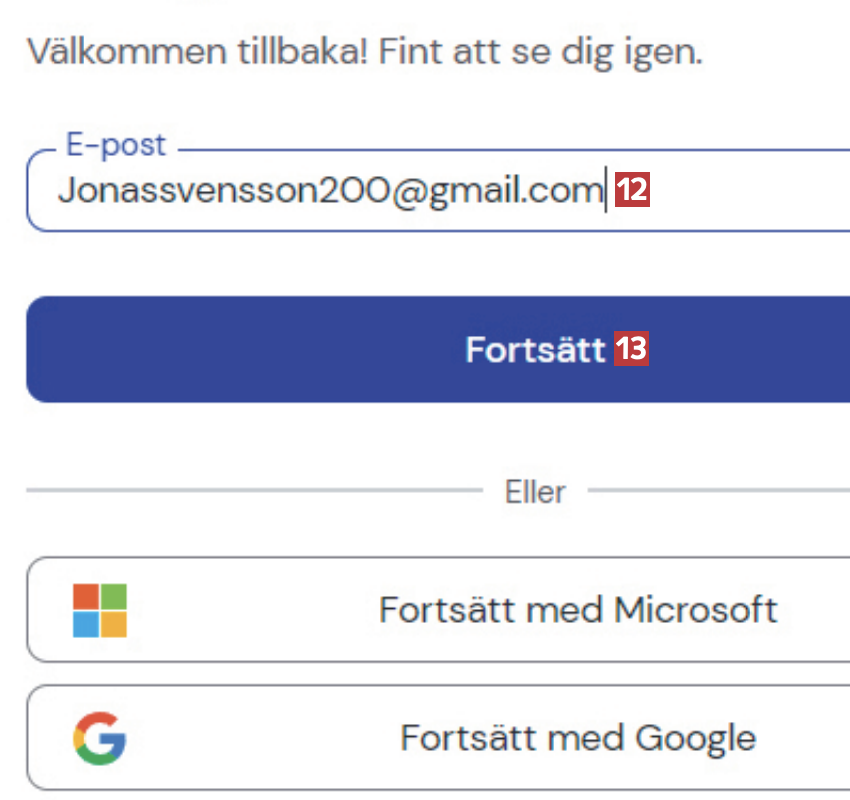This screenshot has width=850, height=800.
Task: Click the Jonassvensson200 part of the email
Action: (x=220, y=190)
